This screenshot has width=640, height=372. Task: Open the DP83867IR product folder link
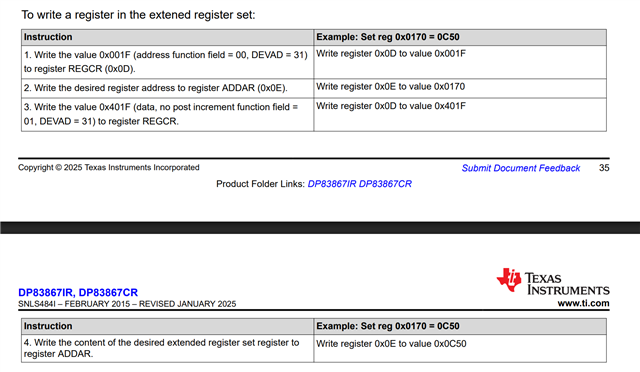332,184
